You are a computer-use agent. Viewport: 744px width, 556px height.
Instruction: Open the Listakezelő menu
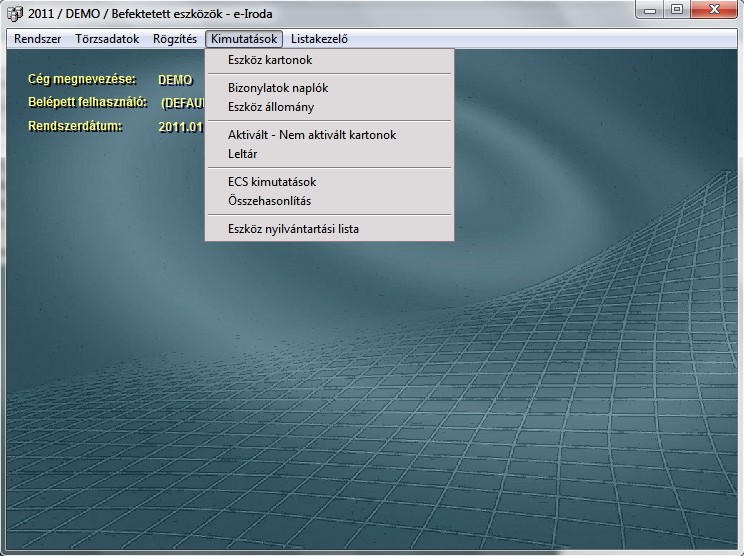(319, 39)
